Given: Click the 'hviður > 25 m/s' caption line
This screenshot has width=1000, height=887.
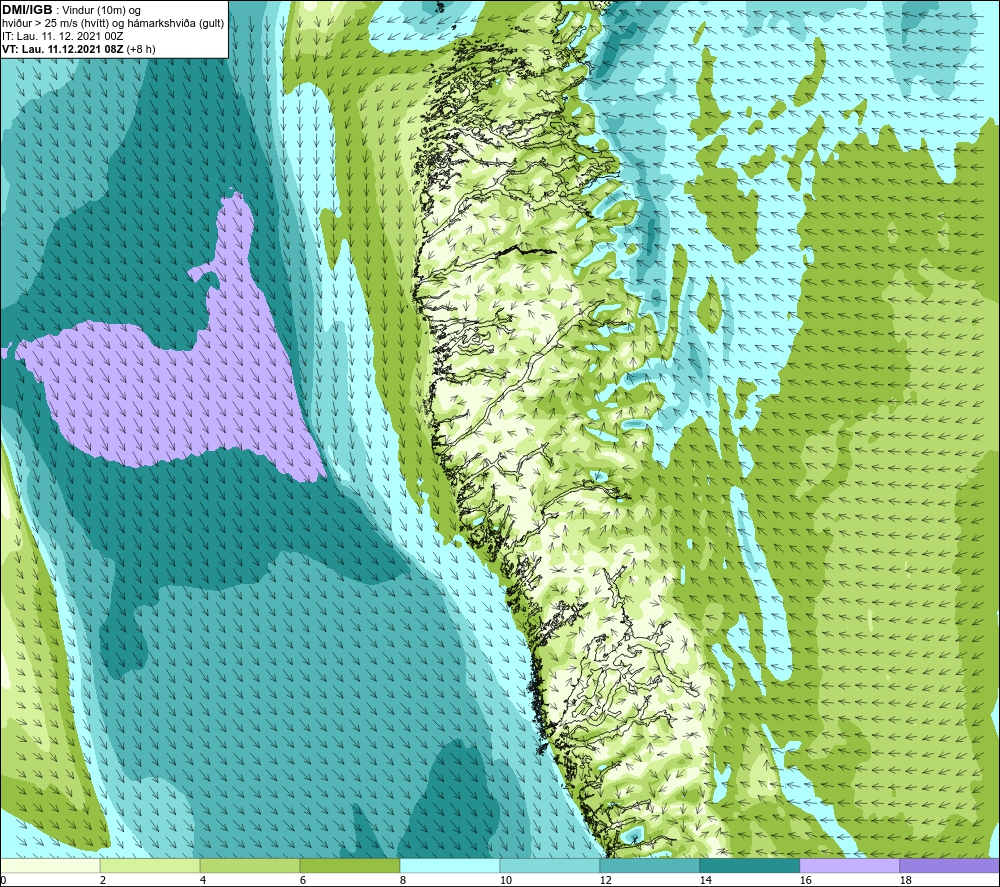Looking at the screenshot, I should 113,24.
